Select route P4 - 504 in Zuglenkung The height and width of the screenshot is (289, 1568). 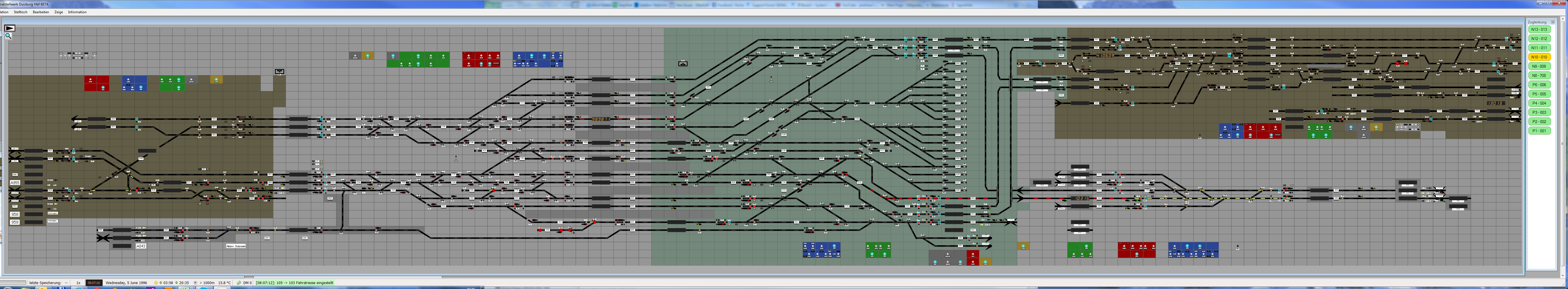(1539, 103)
